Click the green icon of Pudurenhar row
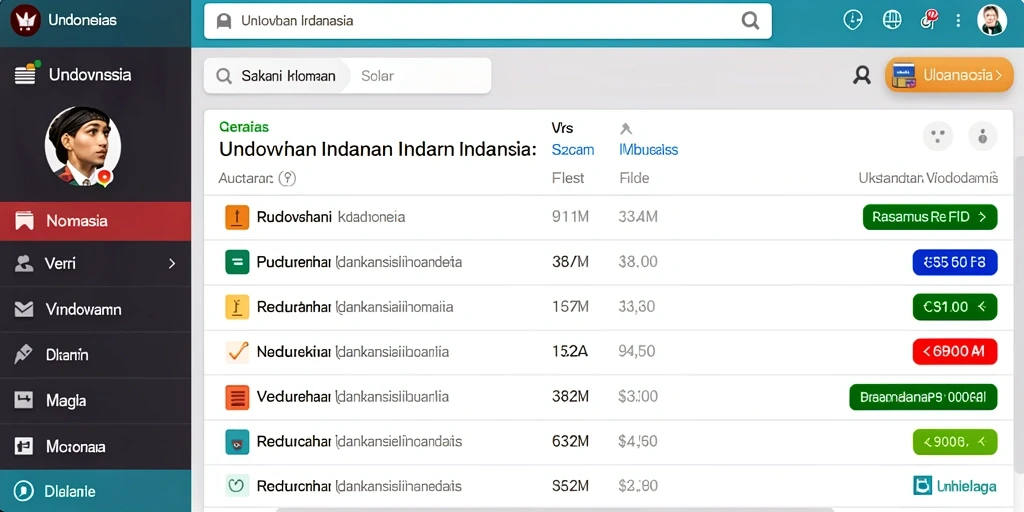Viewport: 1024px width, 512px height. click(x=237, y=262)
